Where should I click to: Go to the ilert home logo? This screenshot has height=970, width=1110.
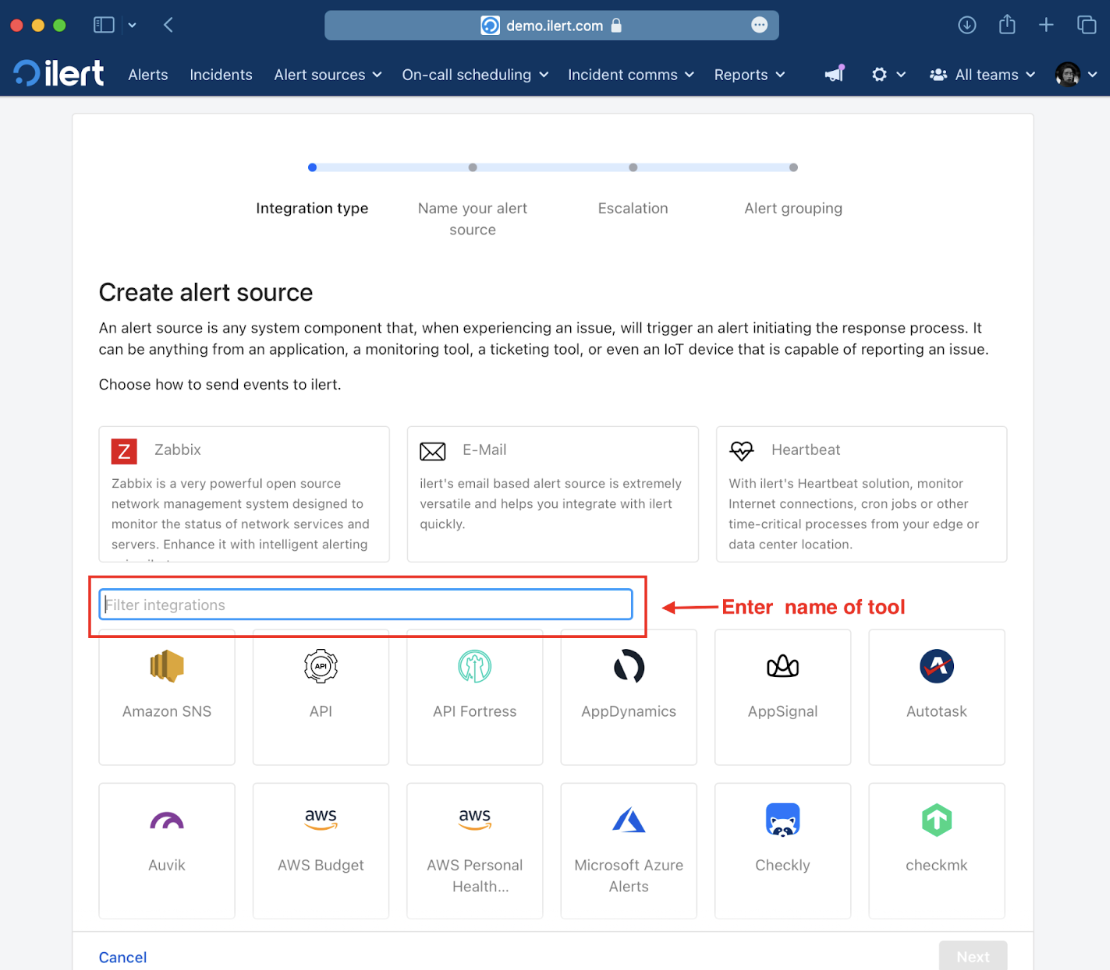[x=59, y=74]
